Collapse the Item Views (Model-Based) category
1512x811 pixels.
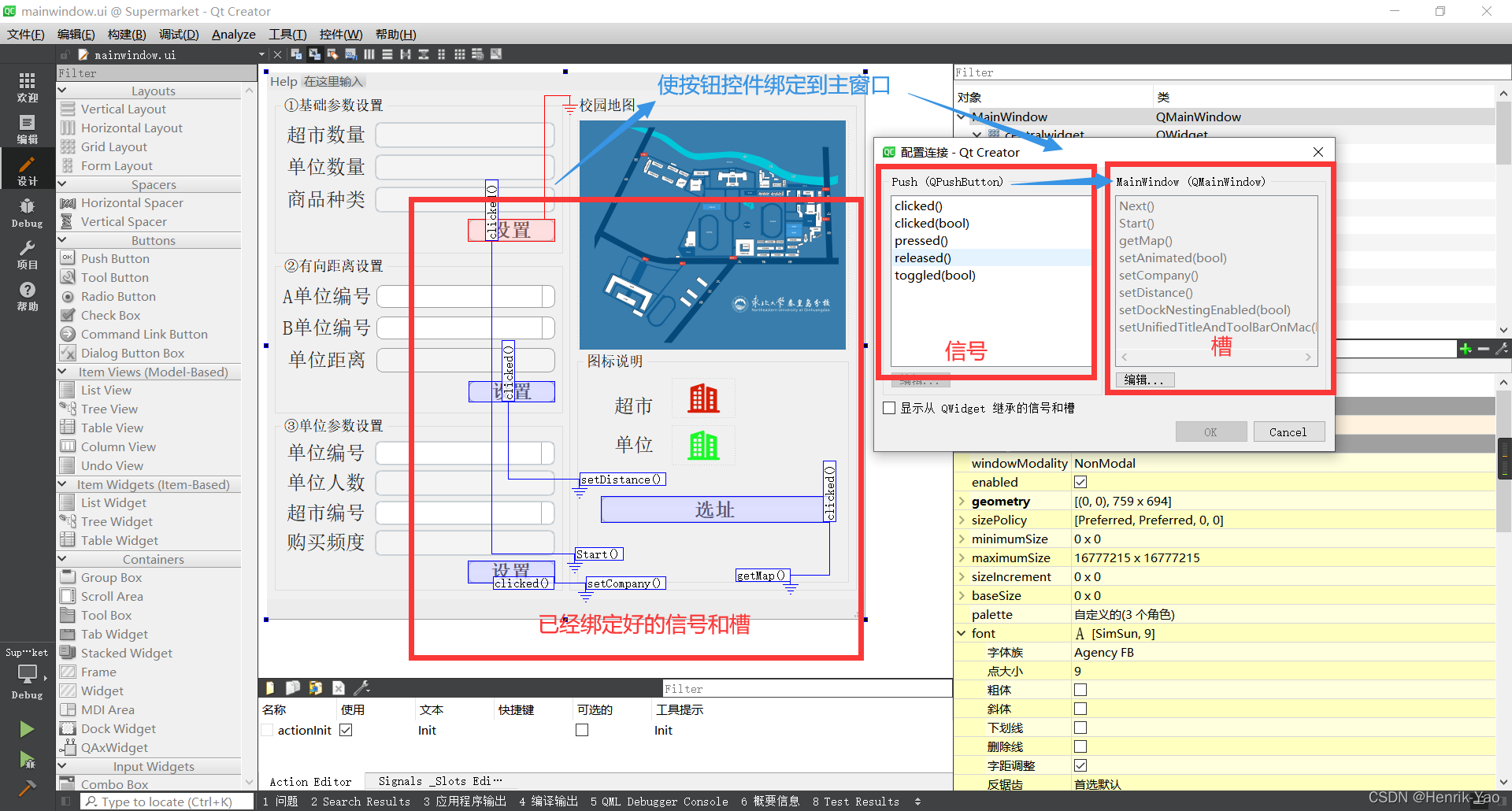coord(62,372)
